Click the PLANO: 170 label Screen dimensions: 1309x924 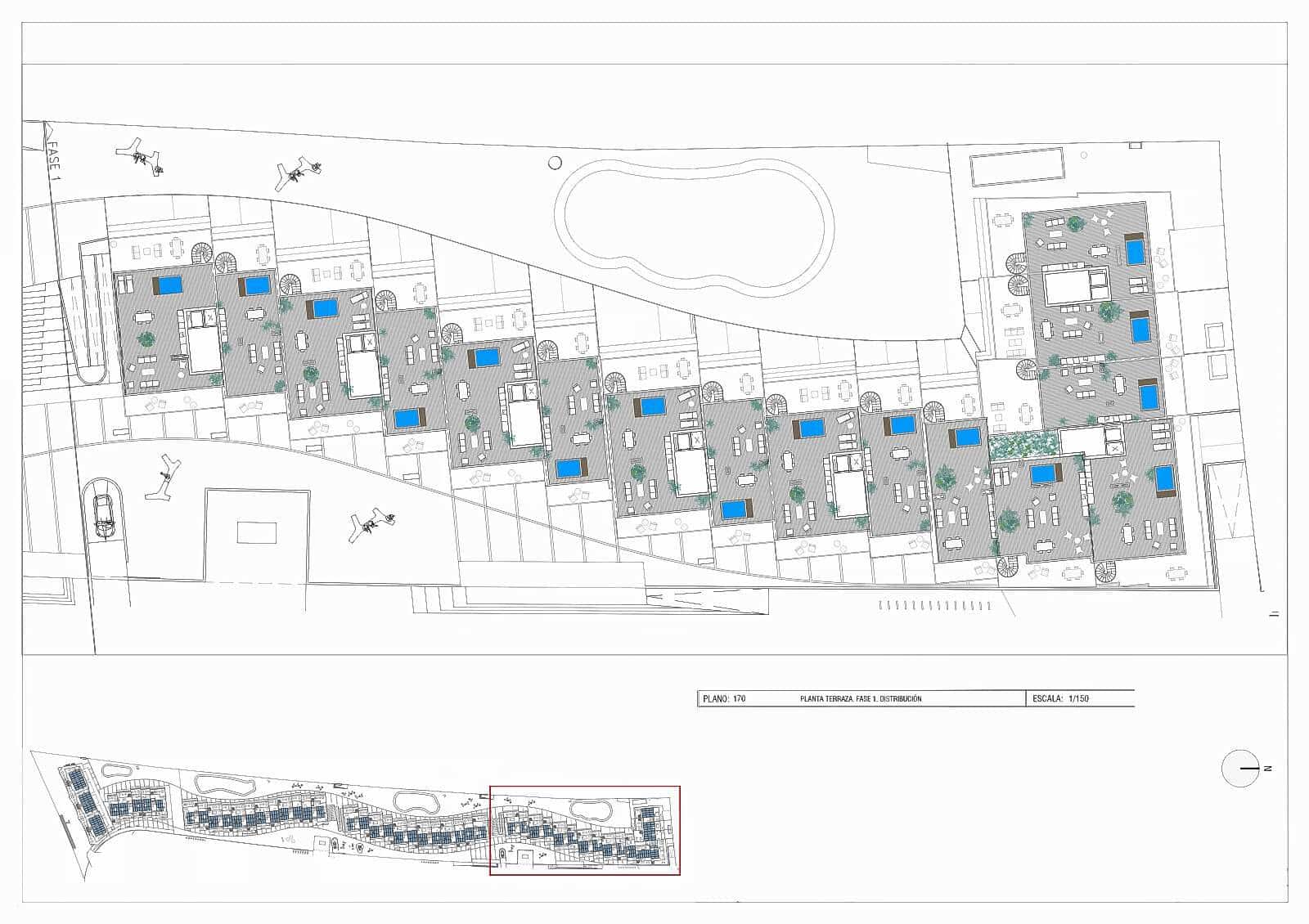coord(724,699)
